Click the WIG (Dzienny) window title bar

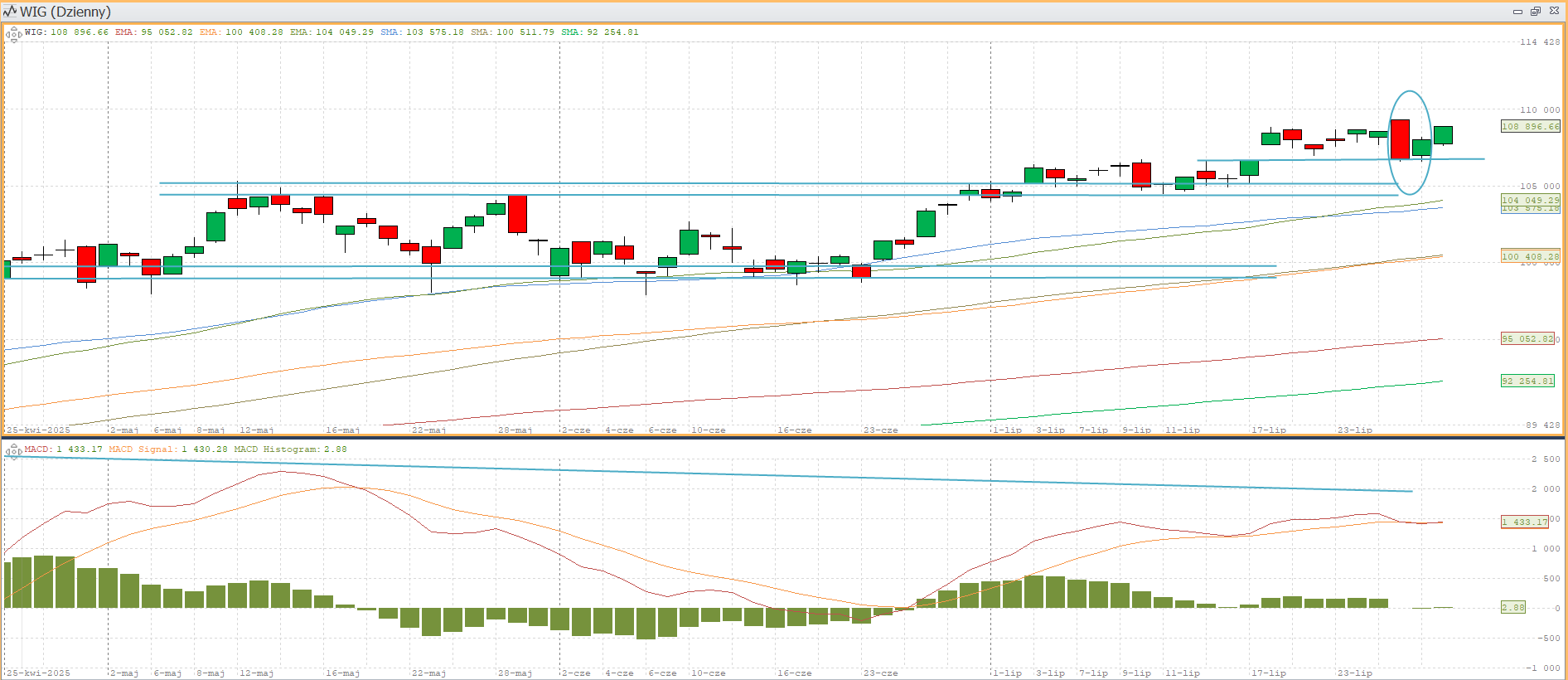[x=746, y=12]
